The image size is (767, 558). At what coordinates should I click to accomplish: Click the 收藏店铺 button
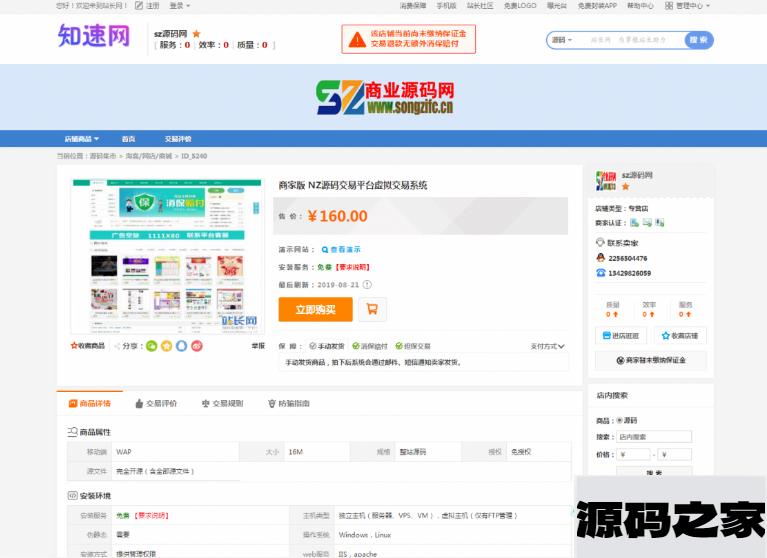[x=680, y=336]
